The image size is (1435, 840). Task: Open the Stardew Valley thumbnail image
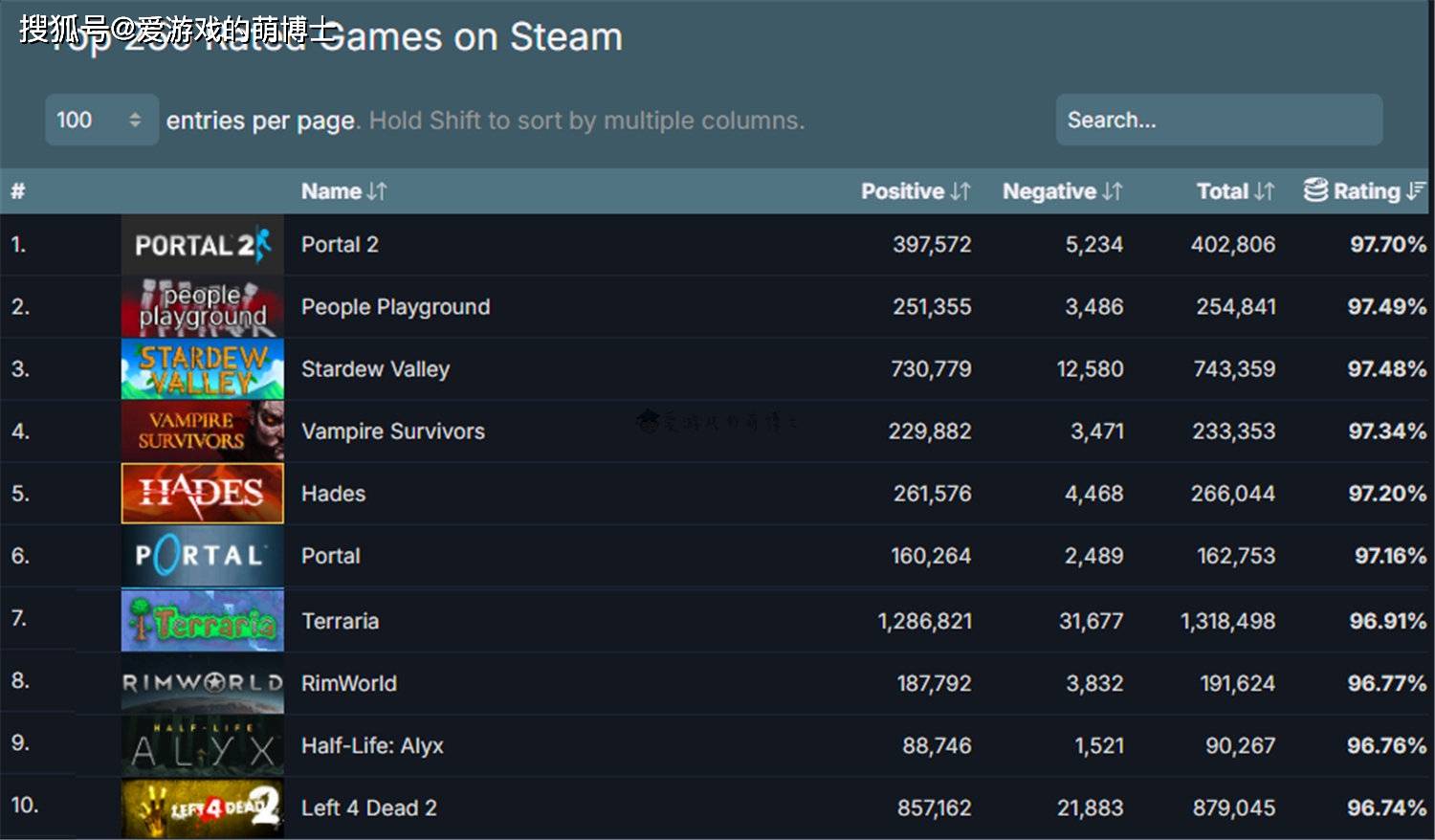coord(202,369)
